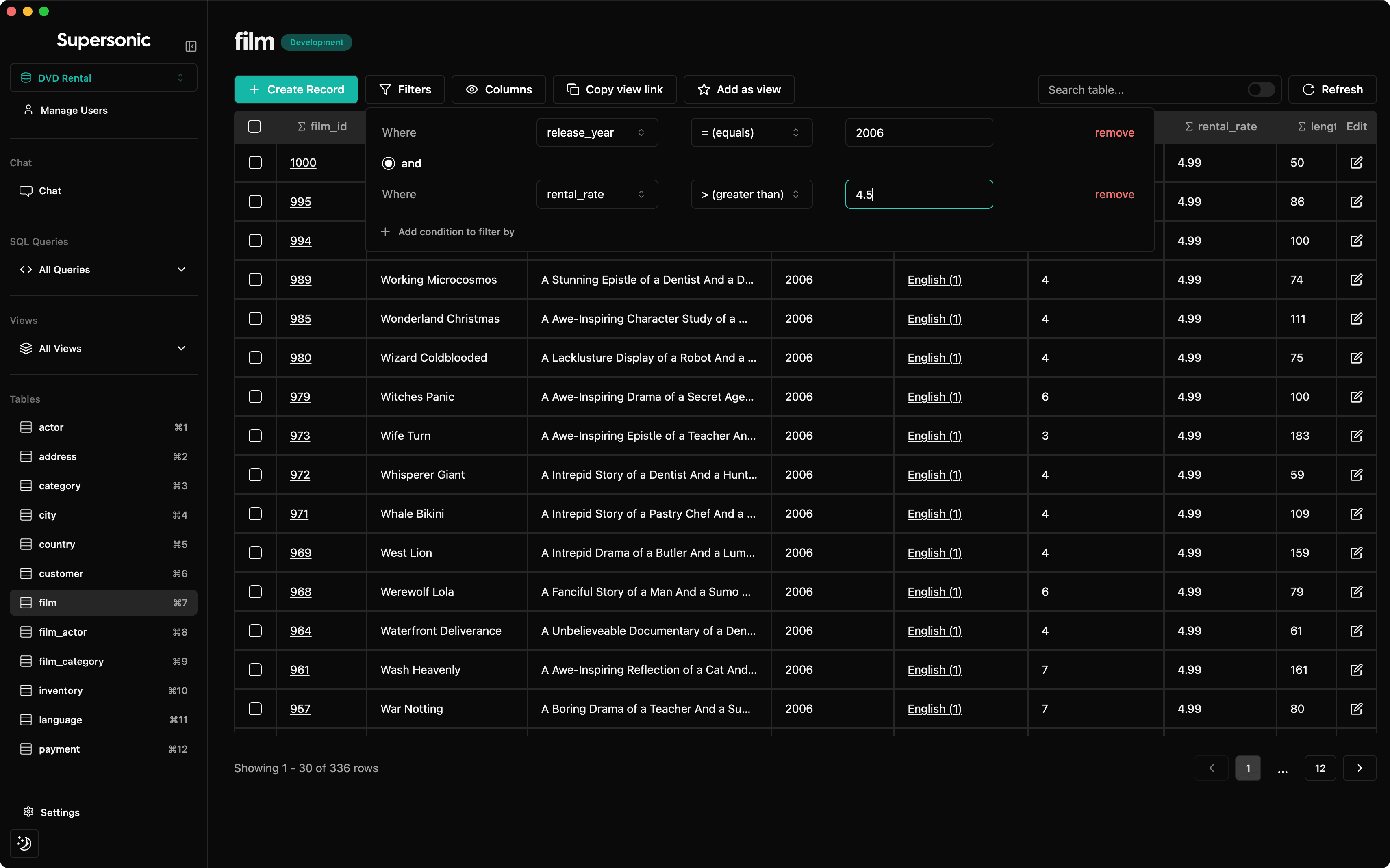
Task: Jump to page 12
Action: pos(1320,768)
